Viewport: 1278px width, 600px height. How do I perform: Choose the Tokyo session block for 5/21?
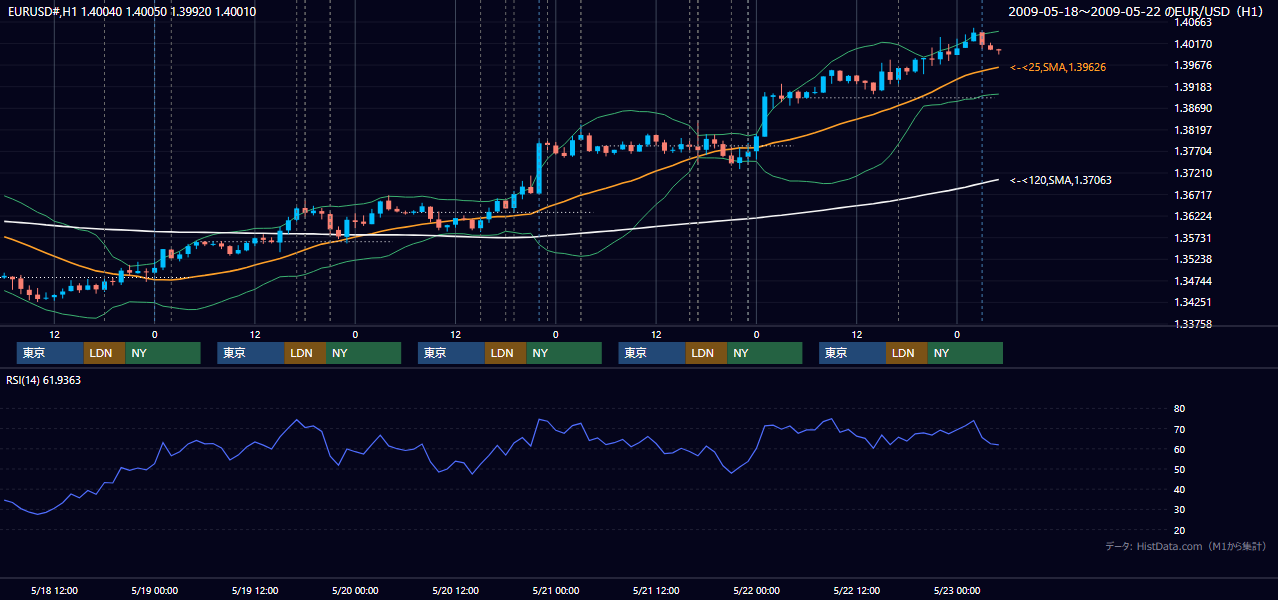(652, 353)
